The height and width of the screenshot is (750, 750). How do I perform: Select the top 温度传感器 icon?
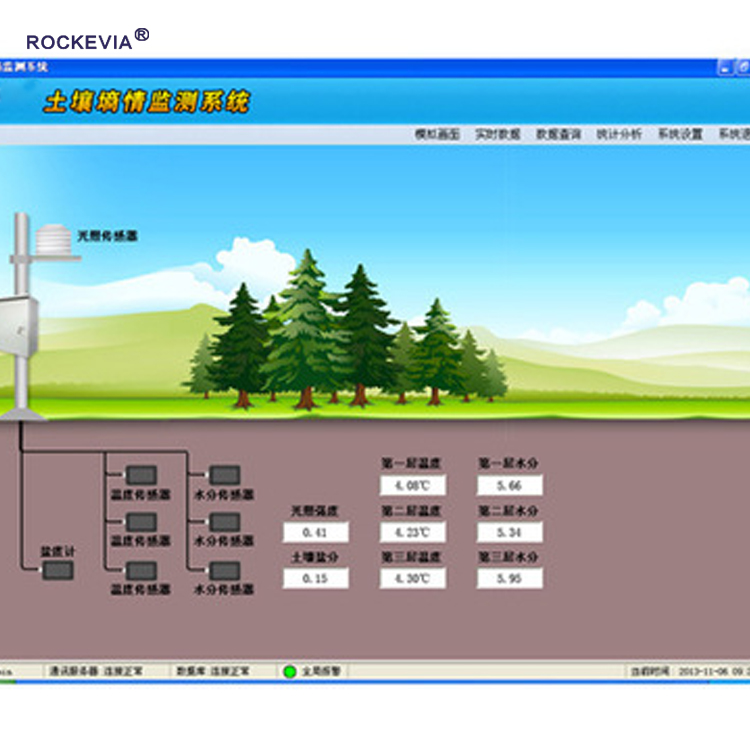click(x=140, y=474)
